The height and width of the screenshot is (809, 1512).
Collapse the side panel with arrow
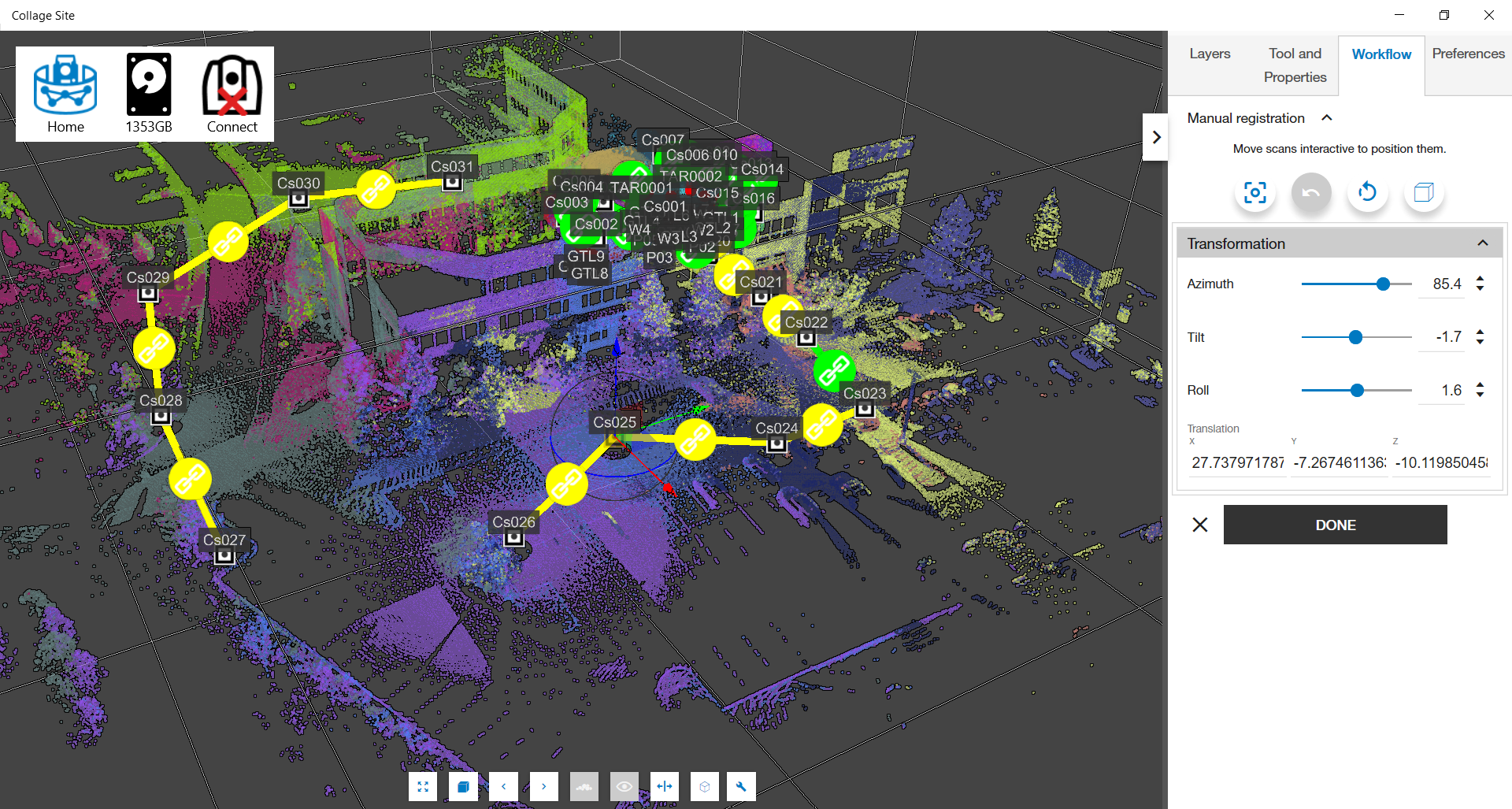[1155, 137]
